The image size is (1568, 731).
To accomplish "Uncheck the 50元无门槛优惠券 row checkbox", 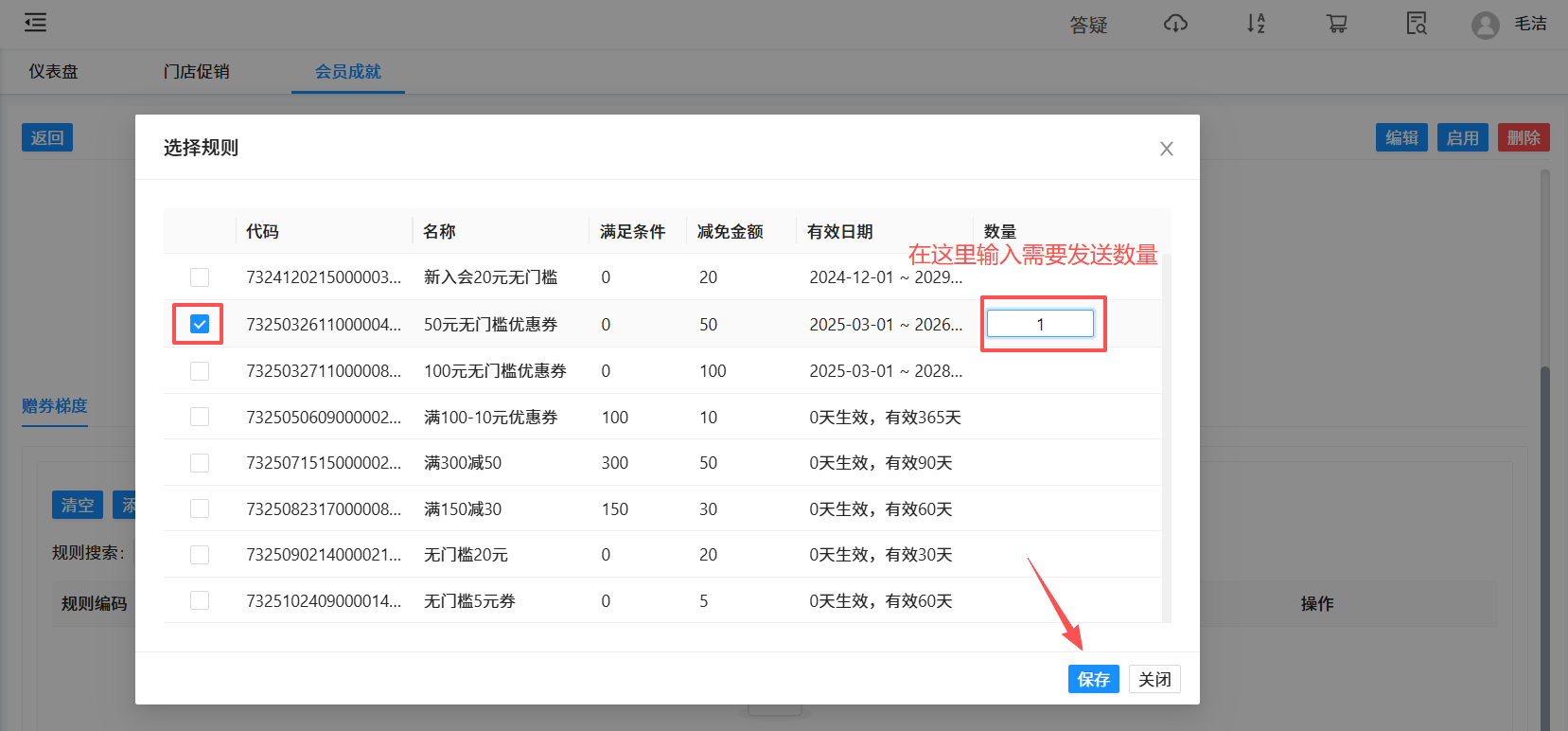I will pos(200,324).
